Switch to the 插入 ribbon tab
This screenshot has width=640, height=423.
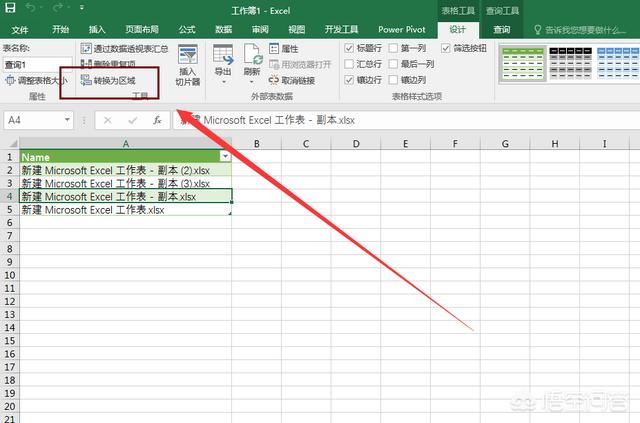click(97, 29)
